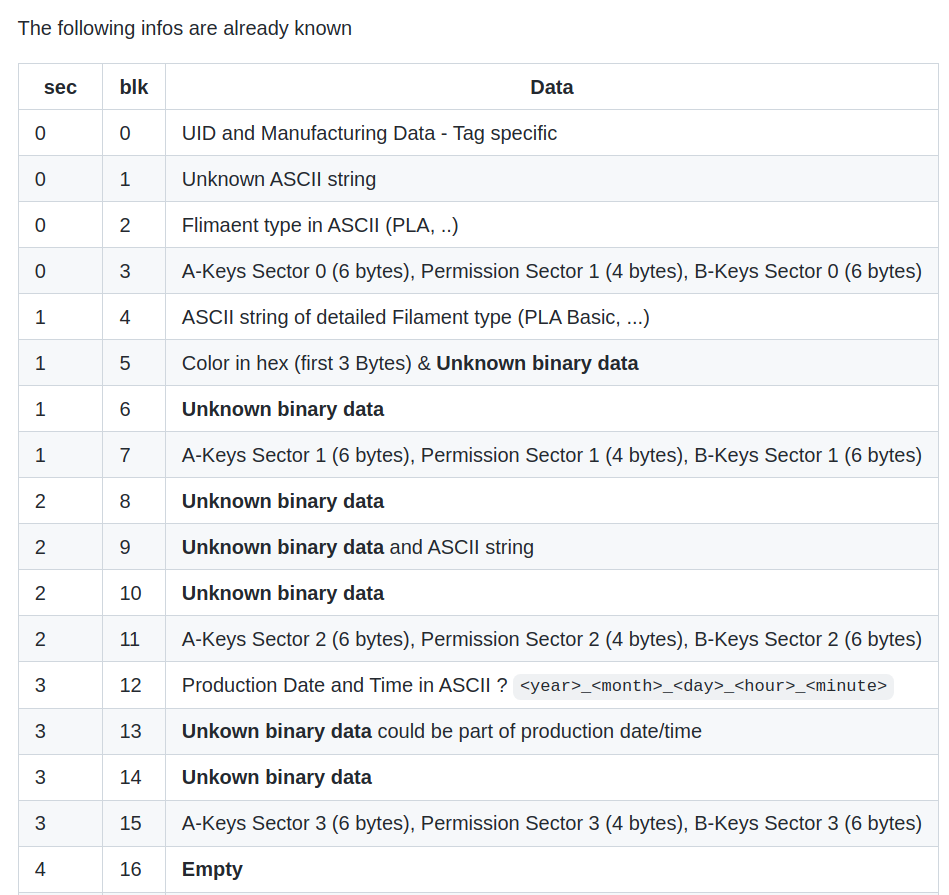
Task: Click the A-Keys Sector 1 description
Action: [551, 455]
